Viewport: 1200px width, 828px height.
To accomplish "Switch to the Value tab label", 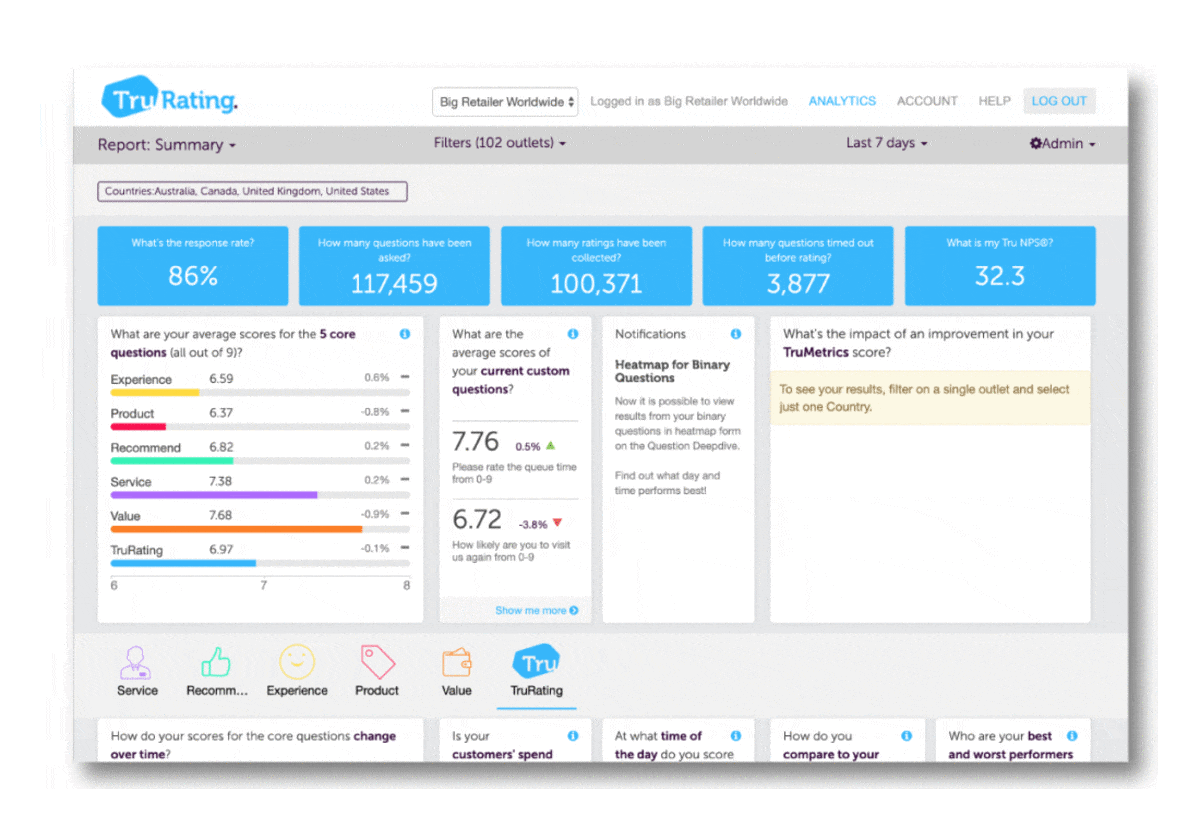I will pos(457,691).
